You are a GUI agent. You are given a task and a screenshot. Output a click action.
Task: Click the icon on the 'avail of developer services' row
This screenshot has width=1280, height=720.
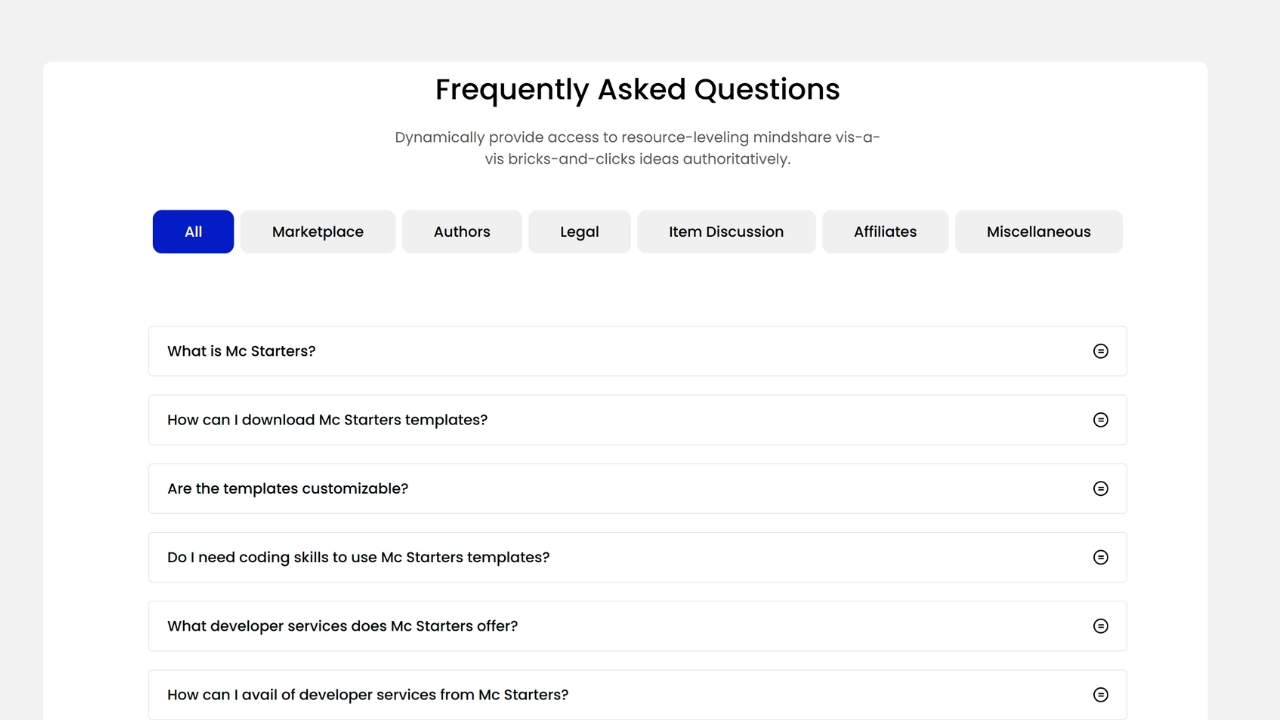click(1100, 695)
